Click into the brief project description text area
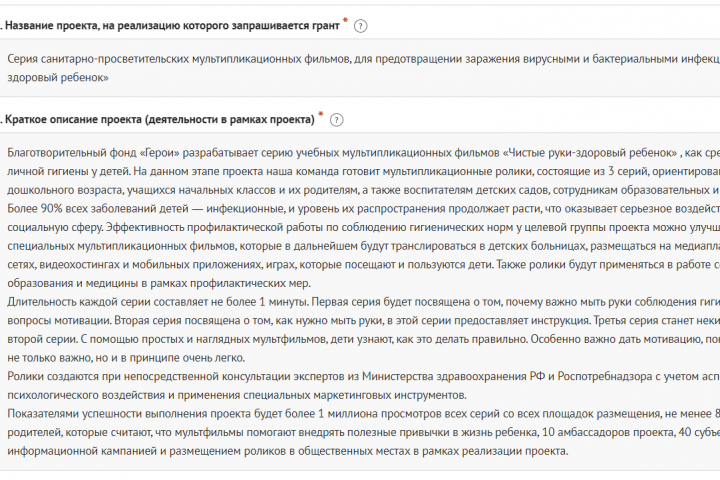The image size is (720, 480). tap(360, 302)
